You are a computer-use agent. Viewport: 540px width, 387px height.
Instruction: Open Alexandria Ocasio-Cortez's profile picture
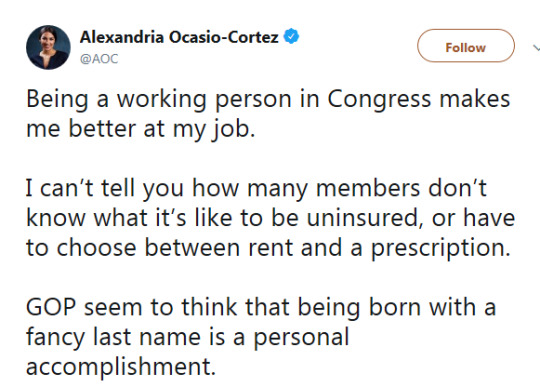(48, 47)
